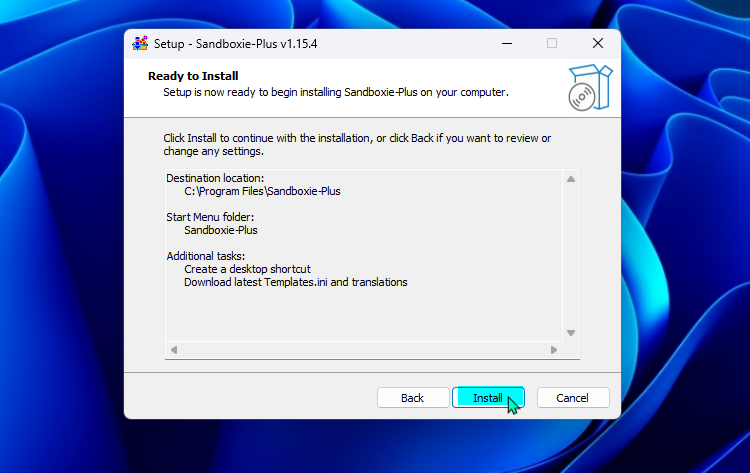Click the title 'Setup - Sandboxie-Plus v1.15.4'
Viewport: 750px width, 473px height.
[x=235, y=44]
